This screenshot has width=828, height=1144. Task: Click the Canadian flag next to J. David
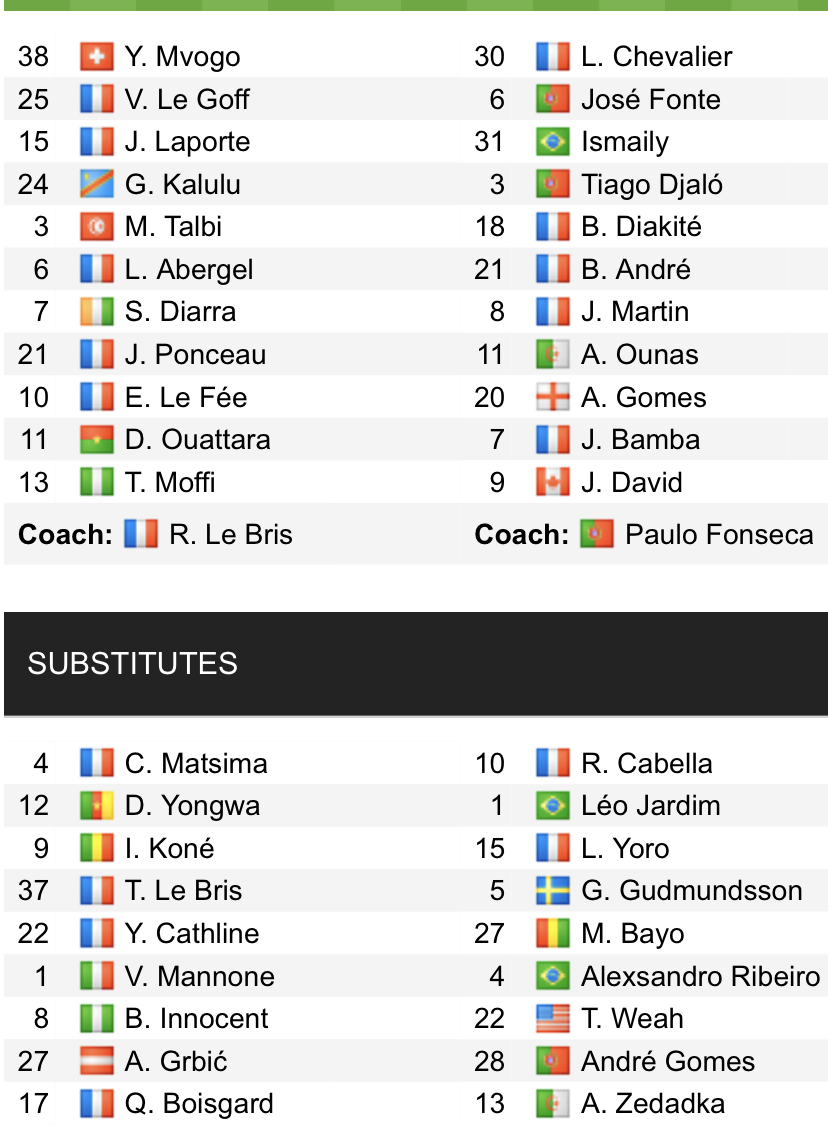552,483
